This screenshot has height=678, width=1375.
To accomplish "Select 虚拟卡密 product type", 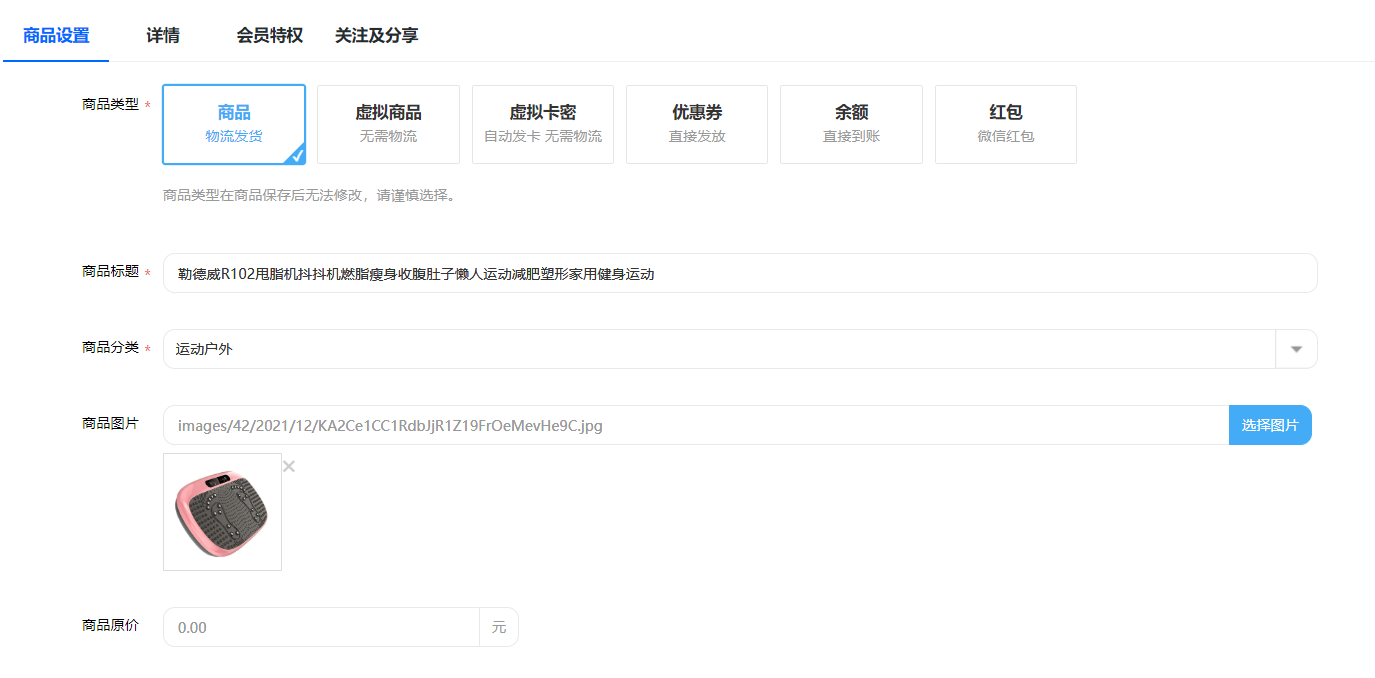I will 543,124.
